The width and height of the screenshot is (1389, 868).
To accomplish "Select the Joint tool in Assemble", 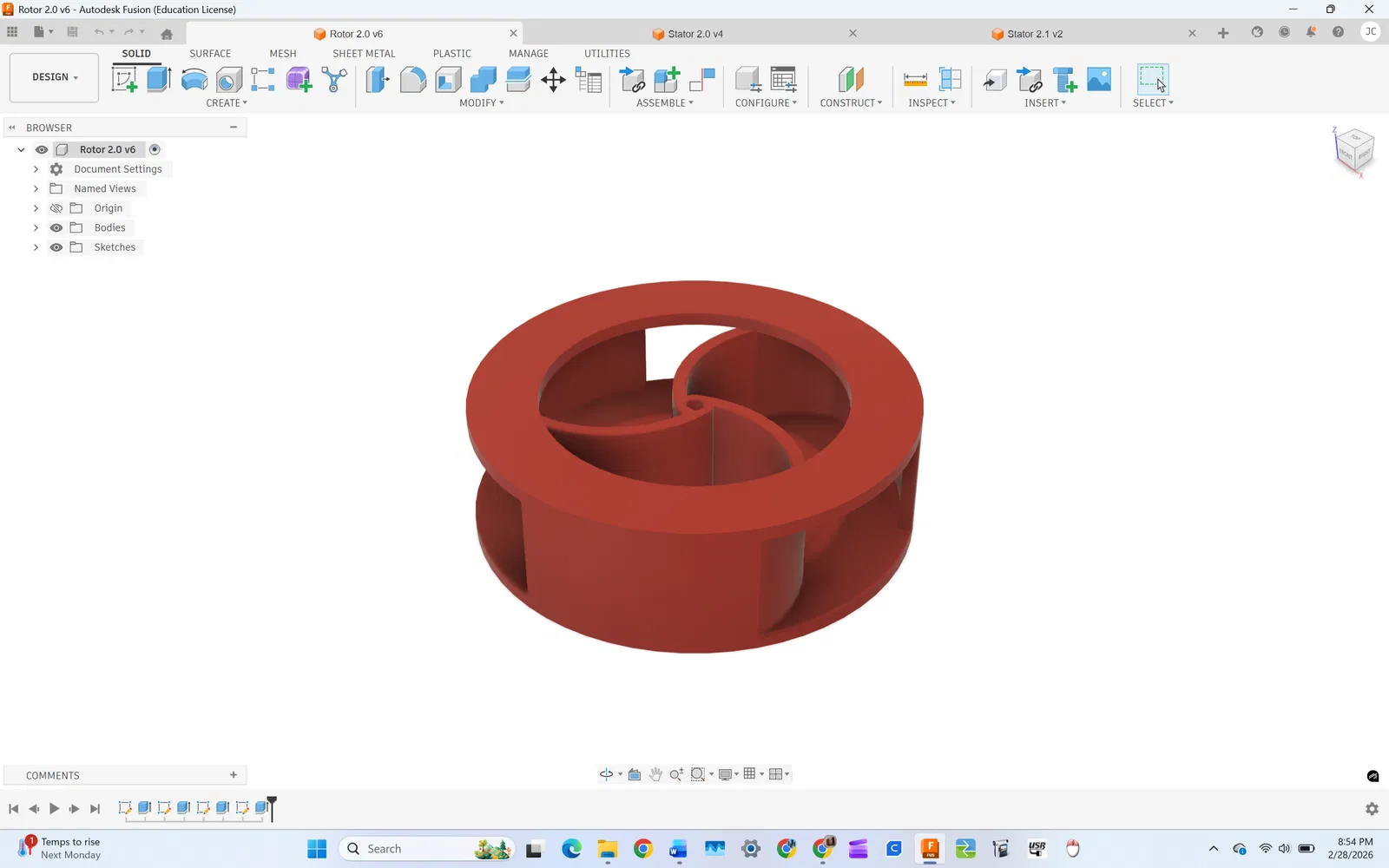I will (701, 80).
